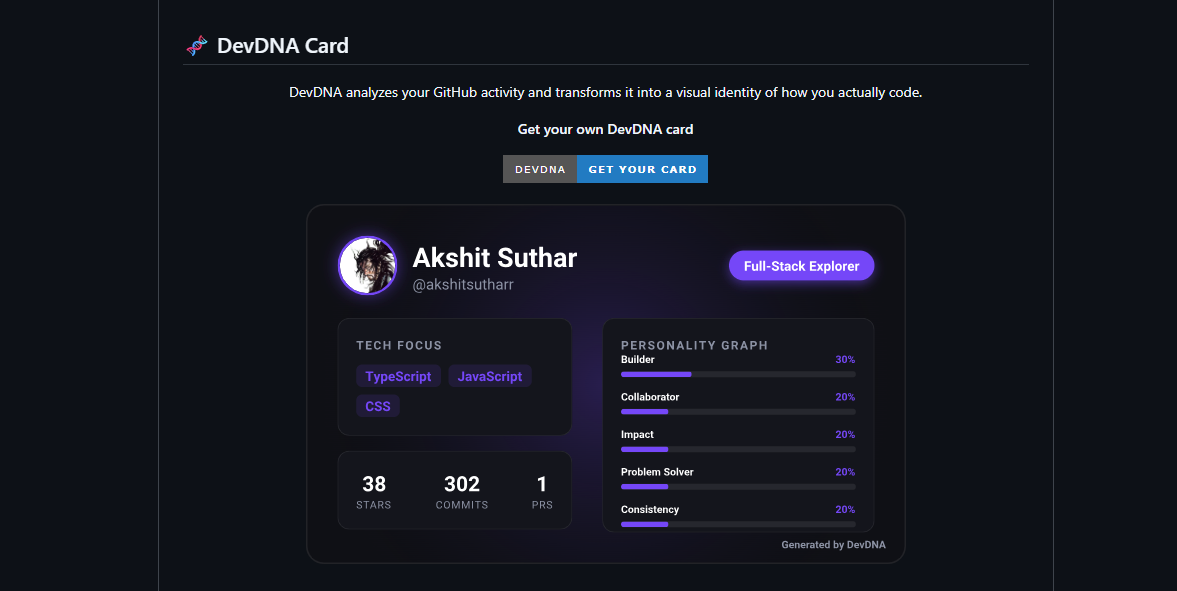This screenshot has height=591, width=1177.
Task: Click the 38 STARS stat
Action: [373, 491]
